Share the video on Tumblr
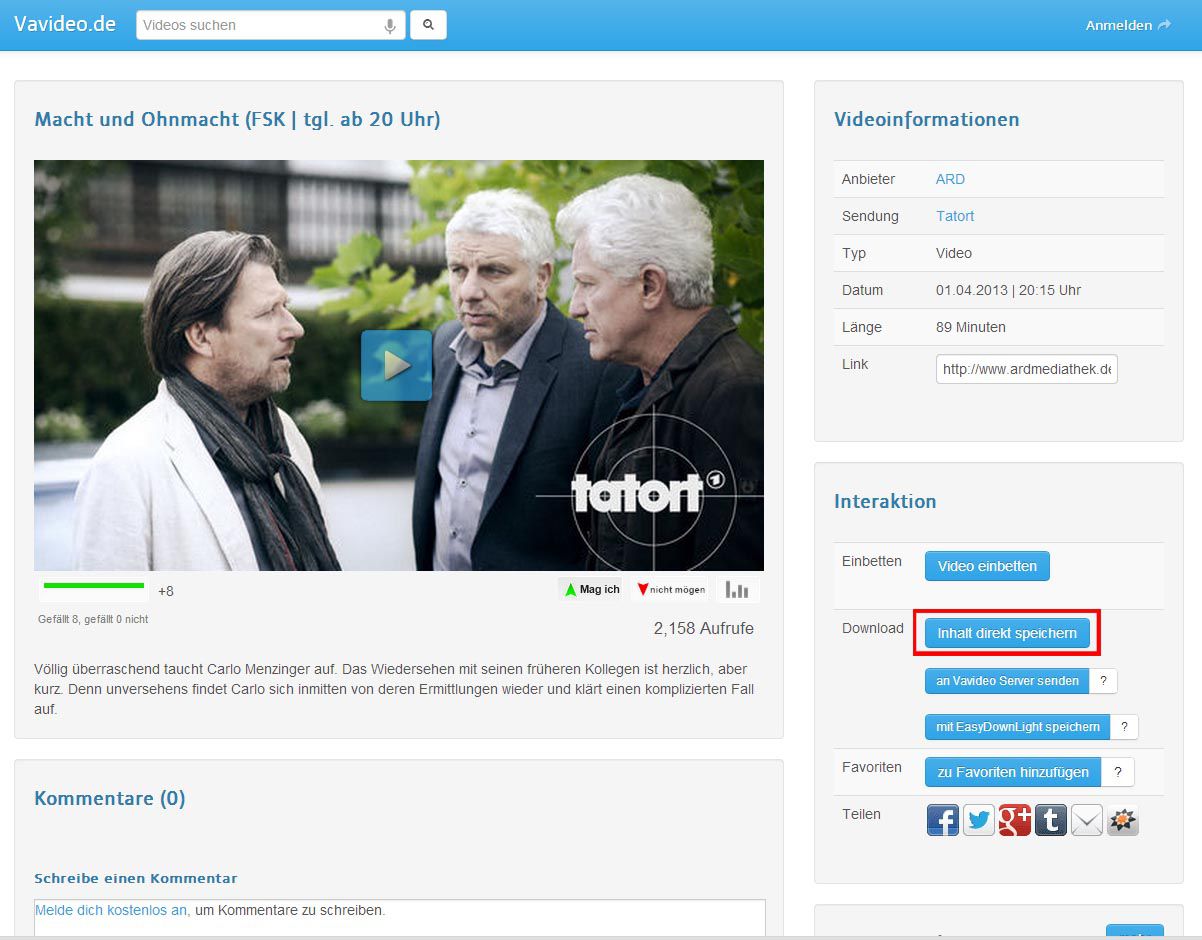Viewport: 1202px width, 940px height. pos(1050,820)
